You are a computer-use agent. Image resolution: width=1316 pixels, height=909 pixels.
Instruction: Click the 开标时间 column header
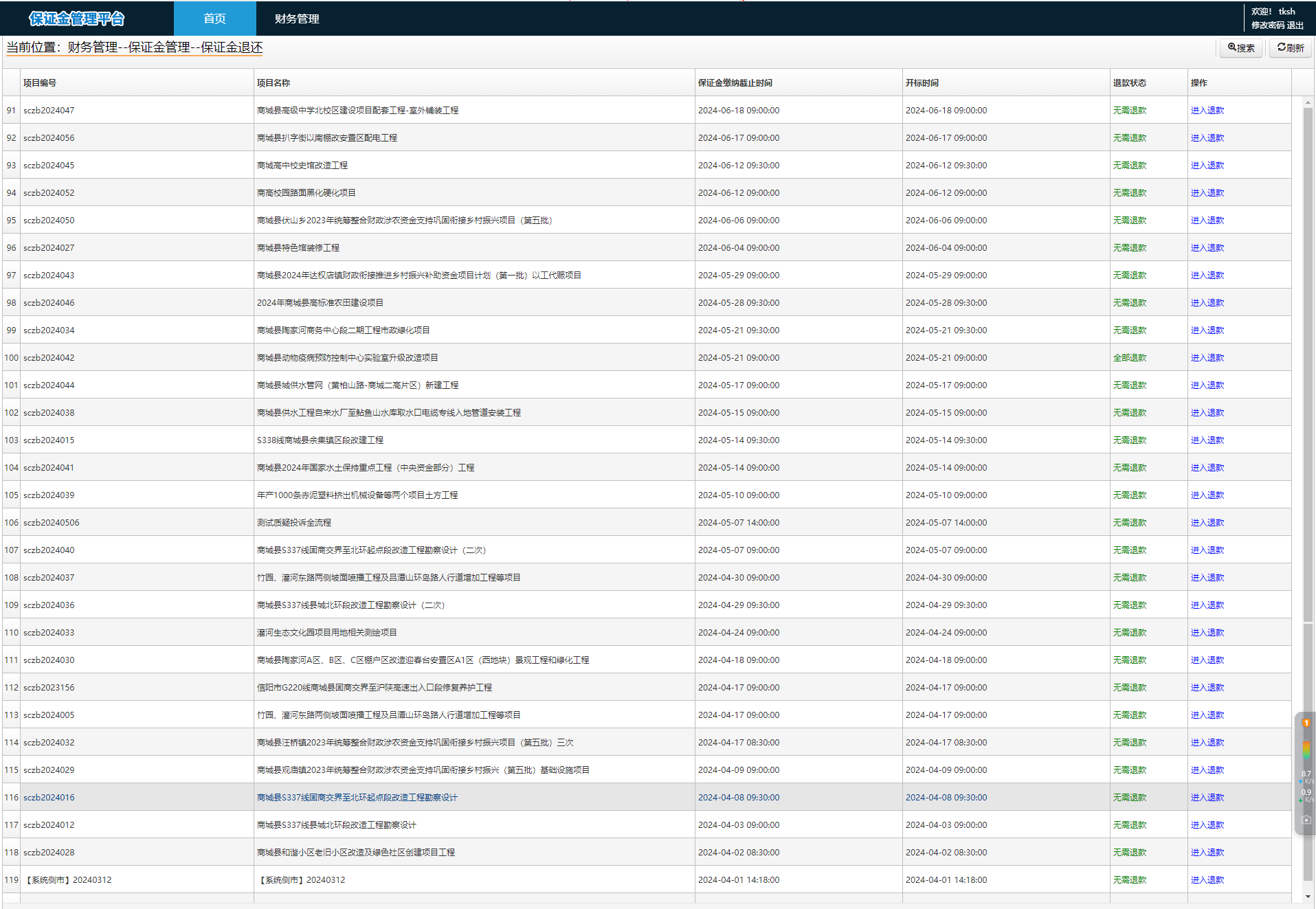[1006, 82]
